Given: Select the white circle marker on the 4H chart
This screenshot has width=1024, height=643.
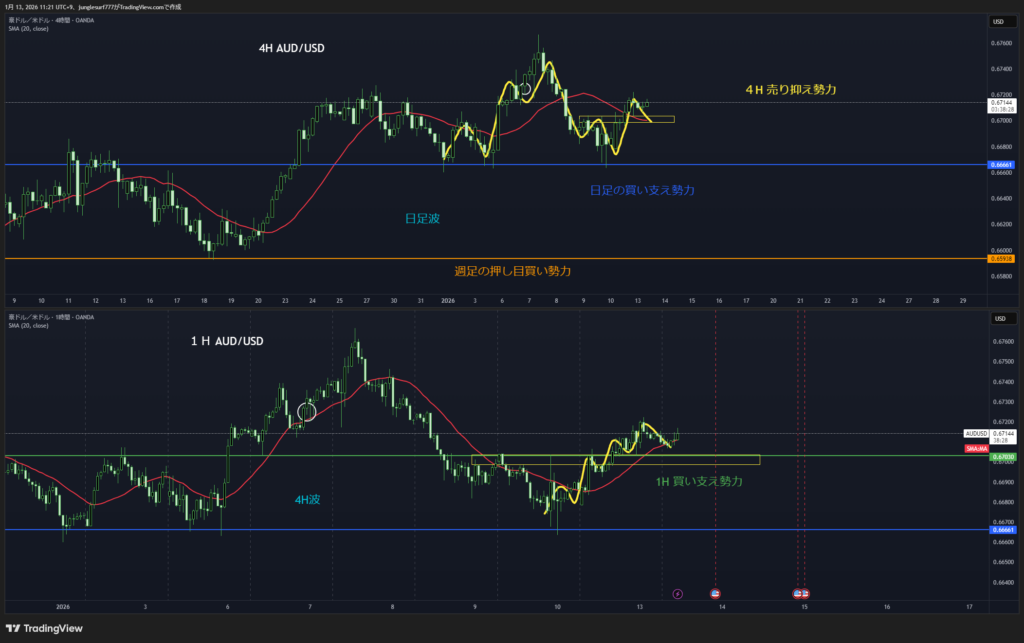Looking at the screenshot, I should coord(523,90).
